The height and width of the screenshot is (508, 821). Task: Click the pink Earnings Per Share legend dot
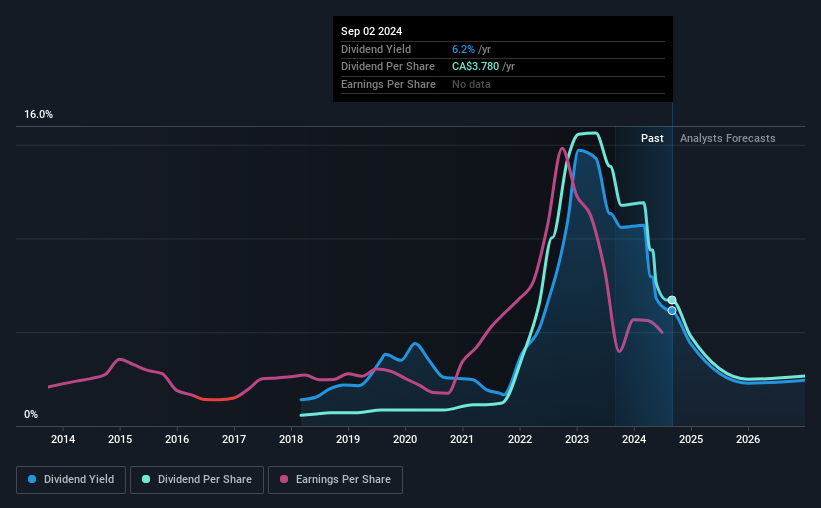point(284,479)
